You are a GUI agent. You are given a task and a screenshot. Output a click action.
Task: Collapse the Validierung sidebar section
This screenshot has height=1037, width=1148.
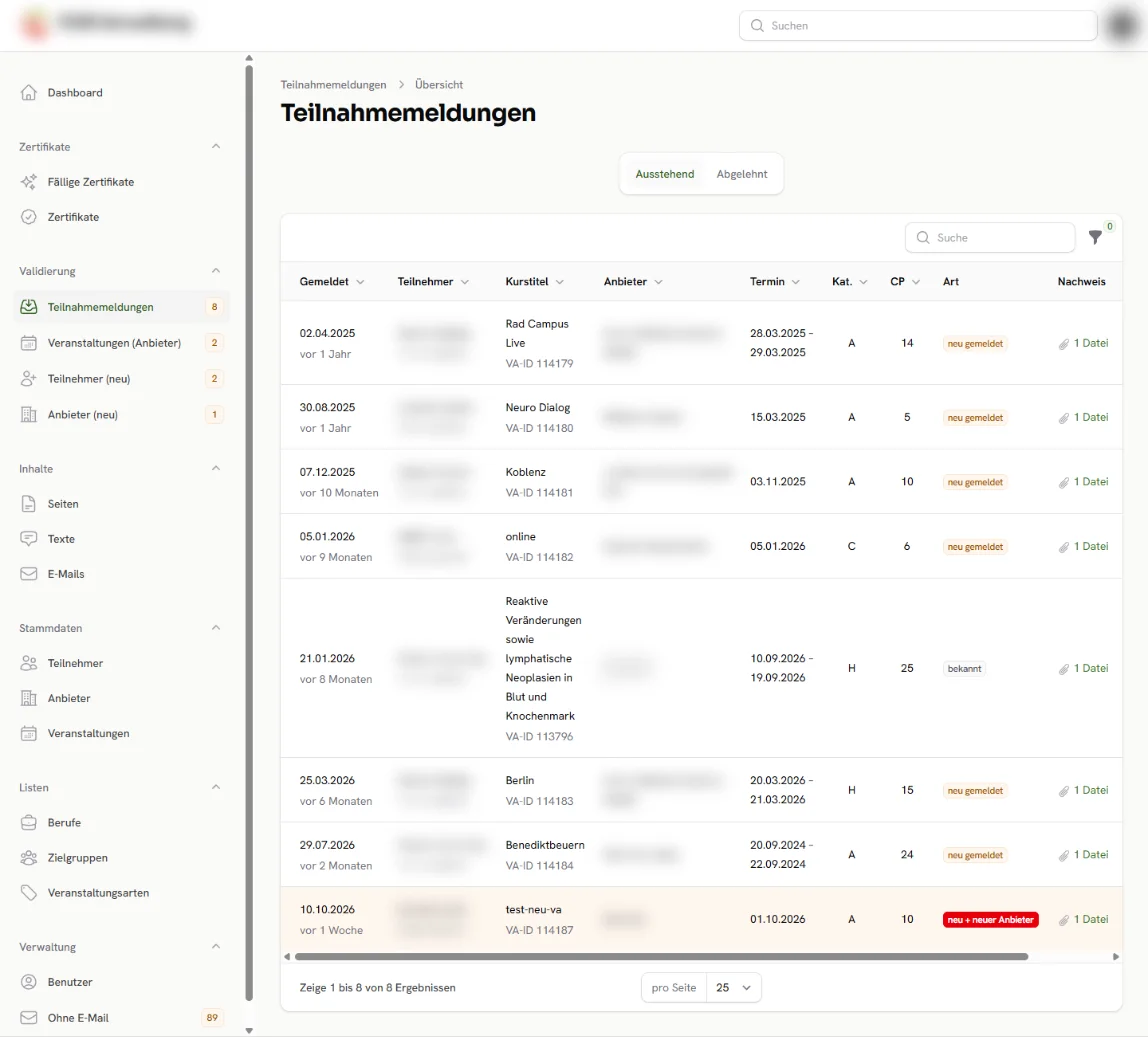pos(216,271)
